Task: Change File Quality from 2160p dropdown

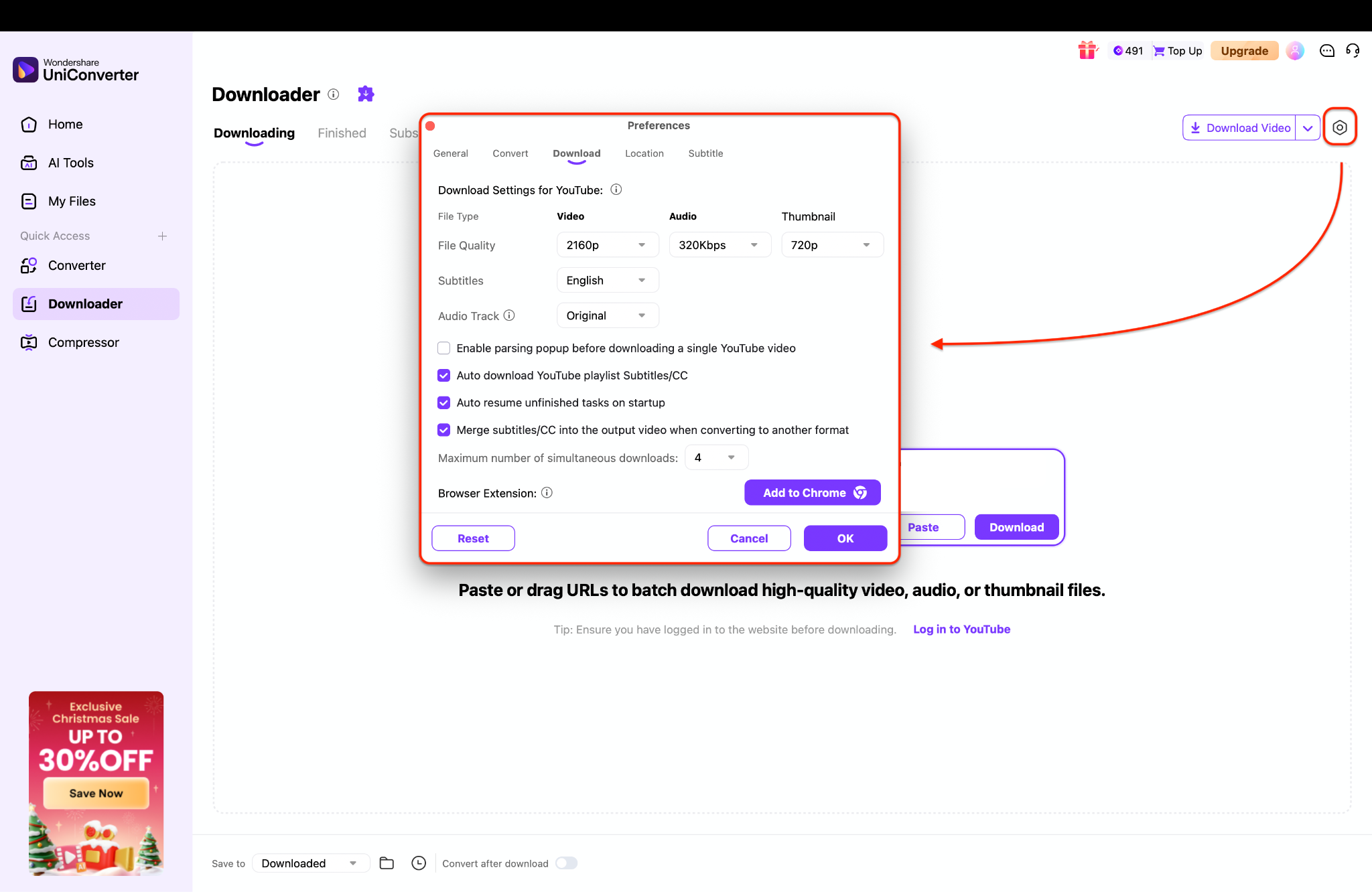Action: tap(607, 244)
